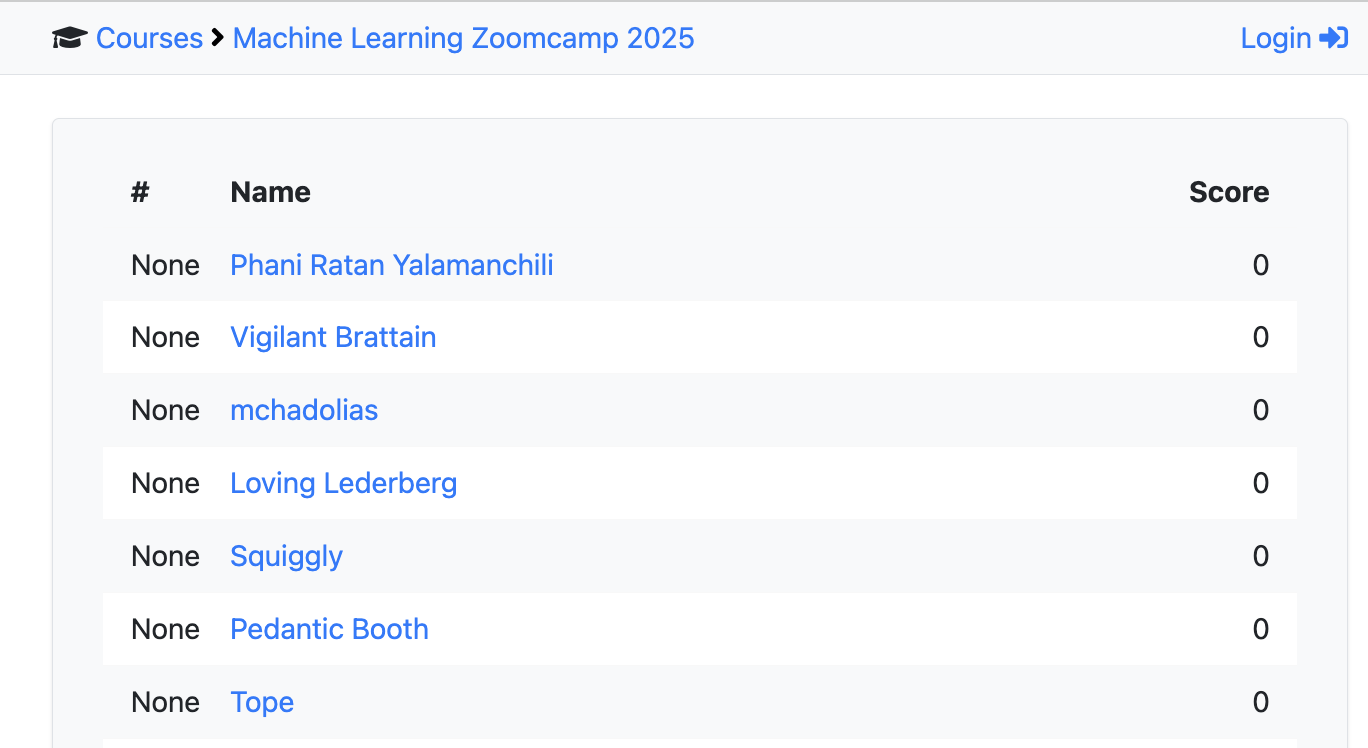Click the login arrow icon

(x=1334, y=39)
